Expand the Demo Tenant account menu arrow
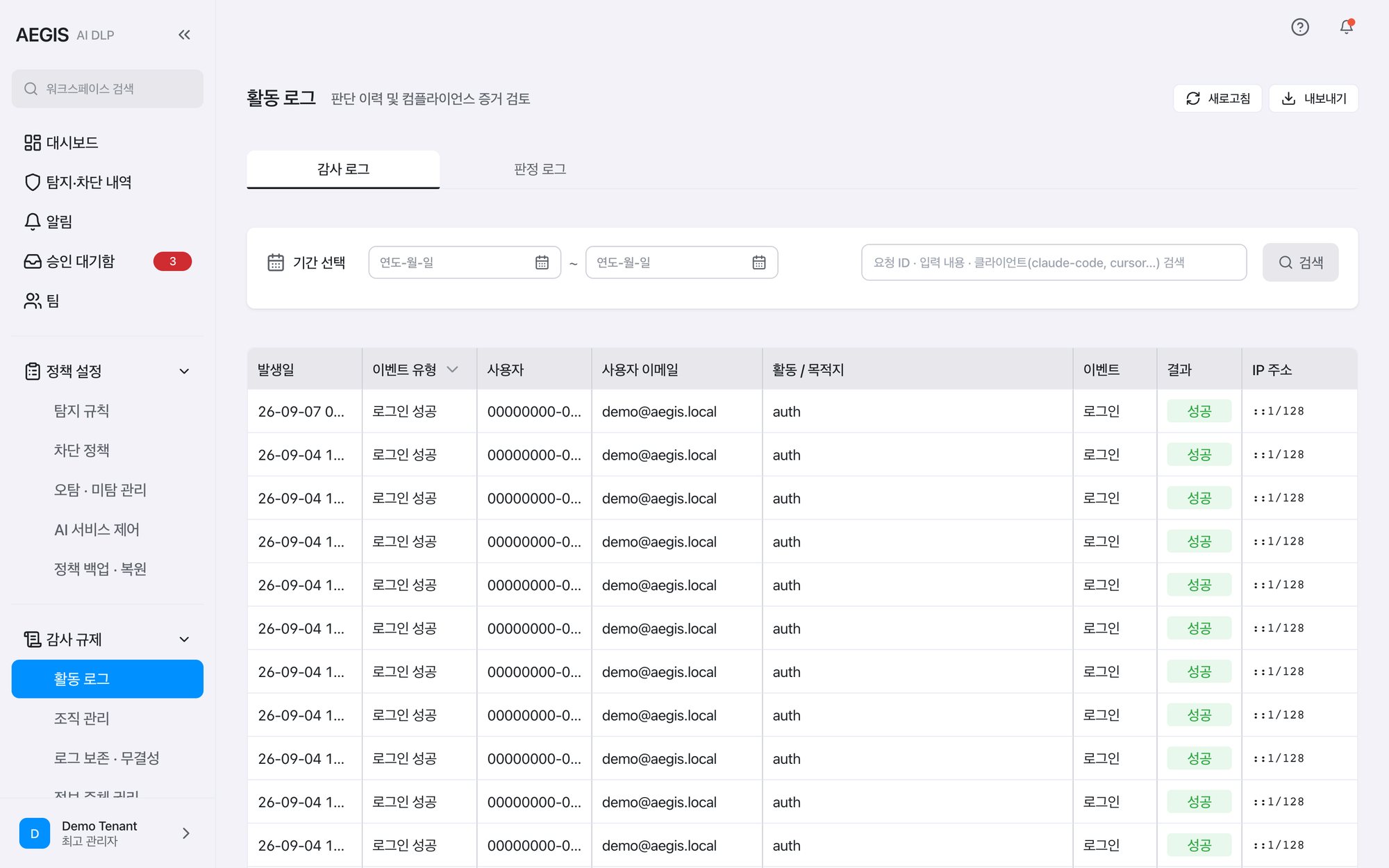The height and width of the screenshot is (868, 1389). [185, 833]
